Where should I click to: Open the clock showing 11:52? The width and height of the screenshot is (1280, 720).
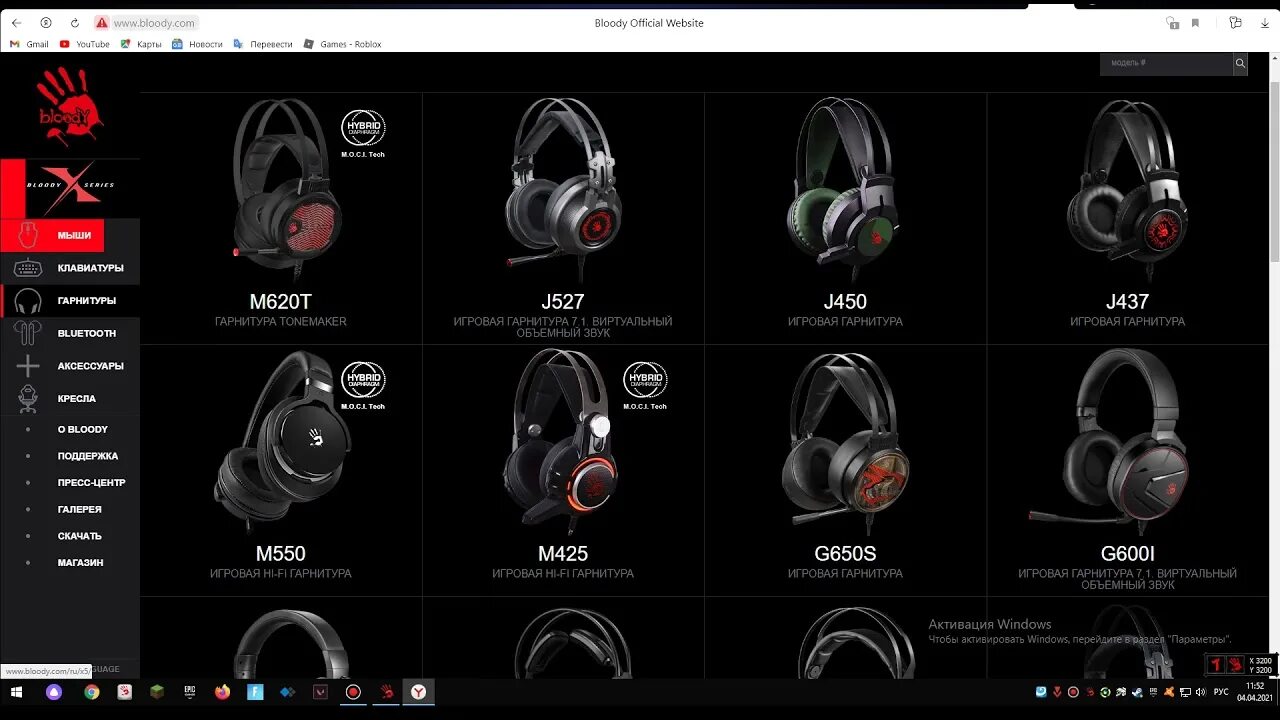[x=1255, y=692]
